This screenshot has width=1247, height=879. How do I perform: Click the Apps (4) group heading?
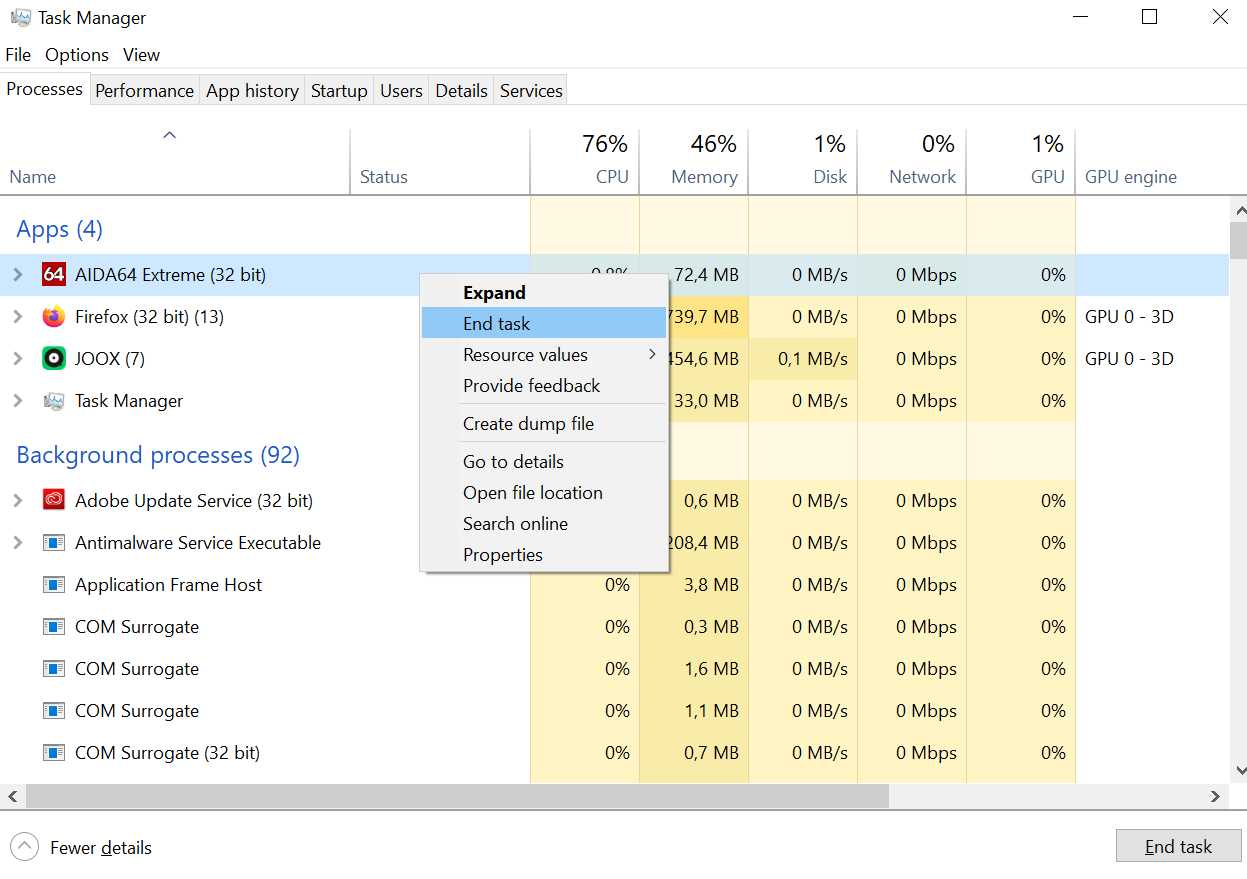(60, 230)
